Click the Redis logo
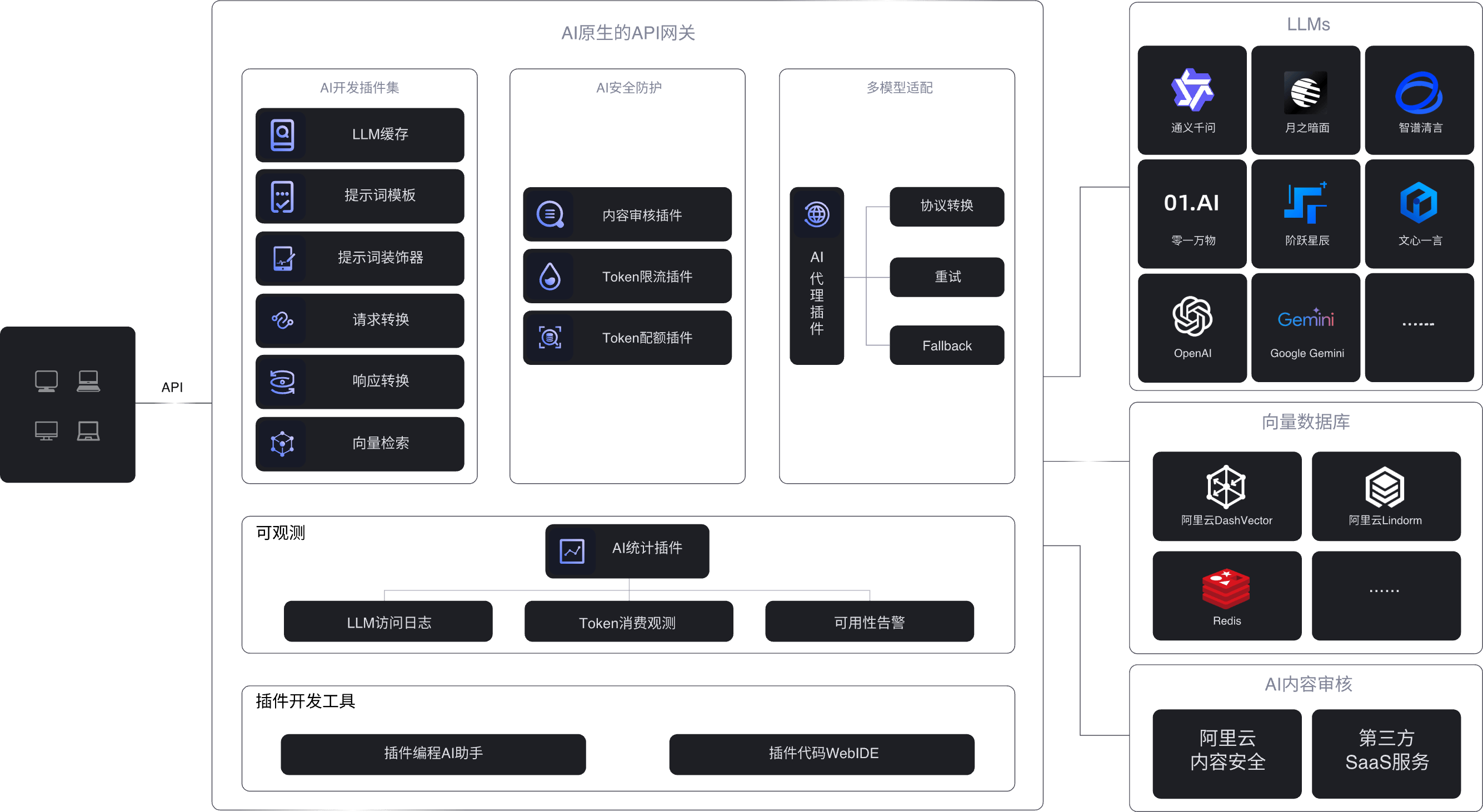The height and width of the screenshot is (812, 1483). 1226,589
